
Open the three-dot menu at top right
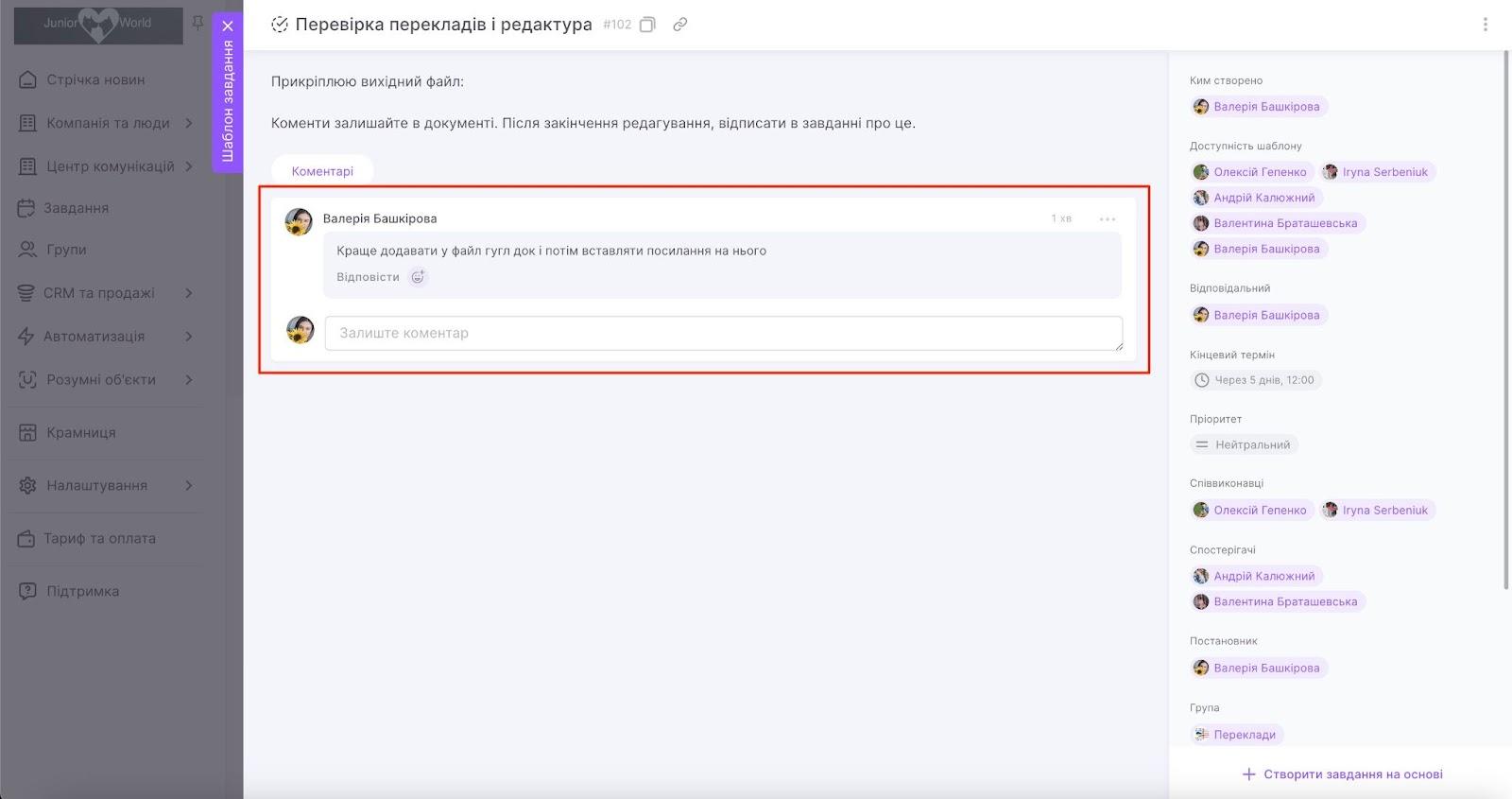coord(1485,25)
